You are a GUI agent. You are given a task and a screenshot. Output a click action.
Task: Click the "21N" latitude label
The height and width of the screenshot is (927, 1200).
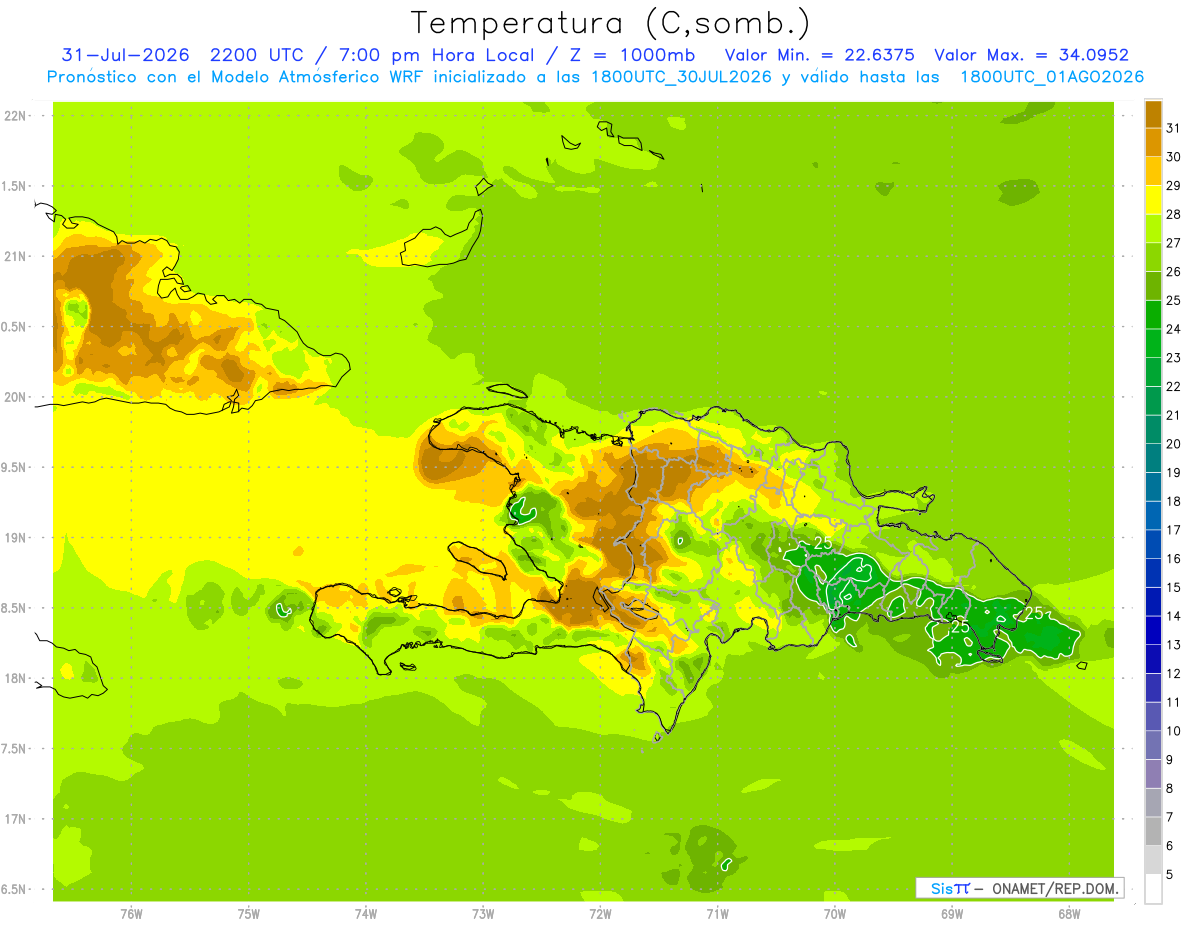[15, 257]
